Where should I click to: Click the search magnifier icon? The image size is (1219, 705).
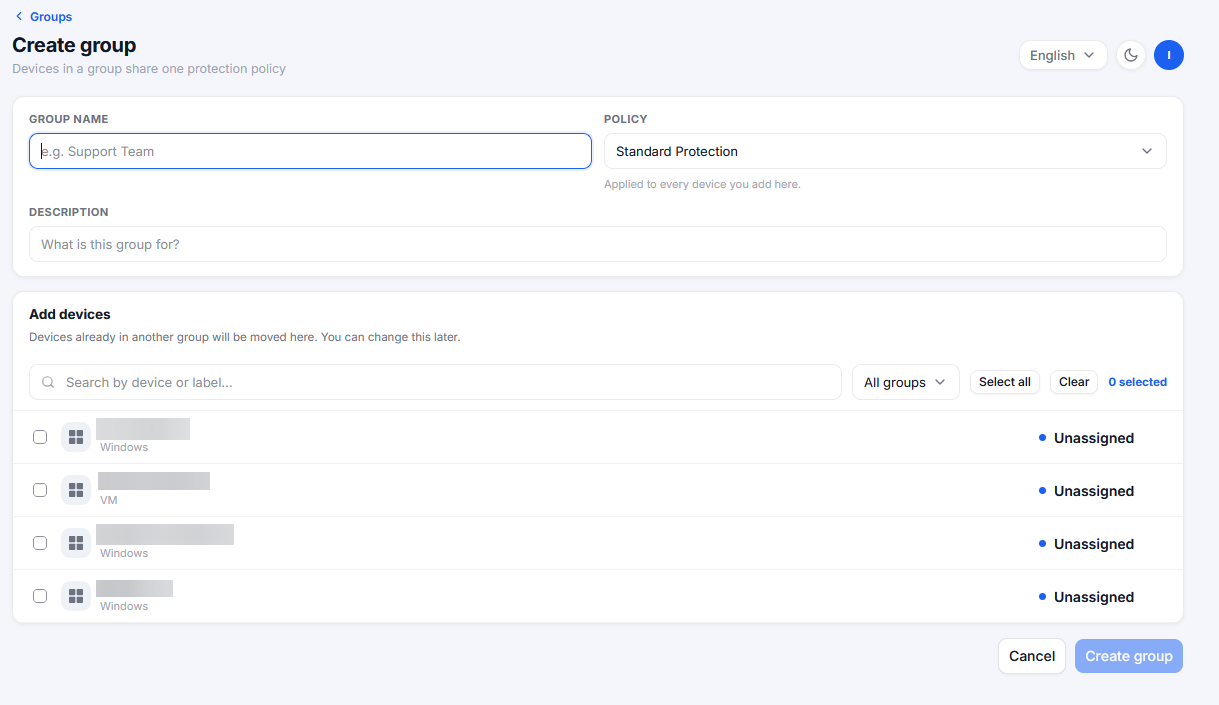[x=48, y=382]
